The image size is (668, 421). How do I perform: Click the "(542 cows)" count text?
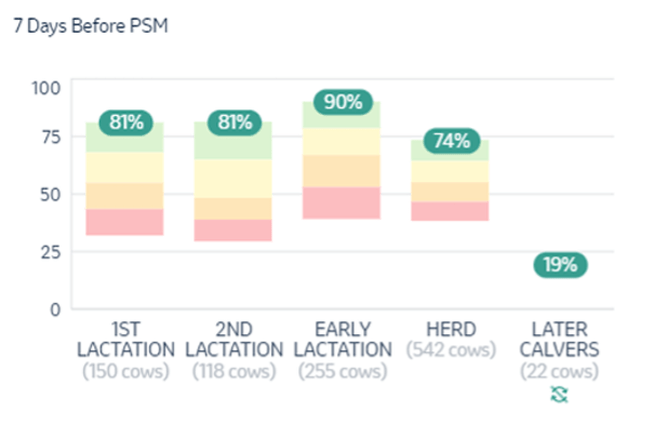pyautogui.click(x=451, y=350)
